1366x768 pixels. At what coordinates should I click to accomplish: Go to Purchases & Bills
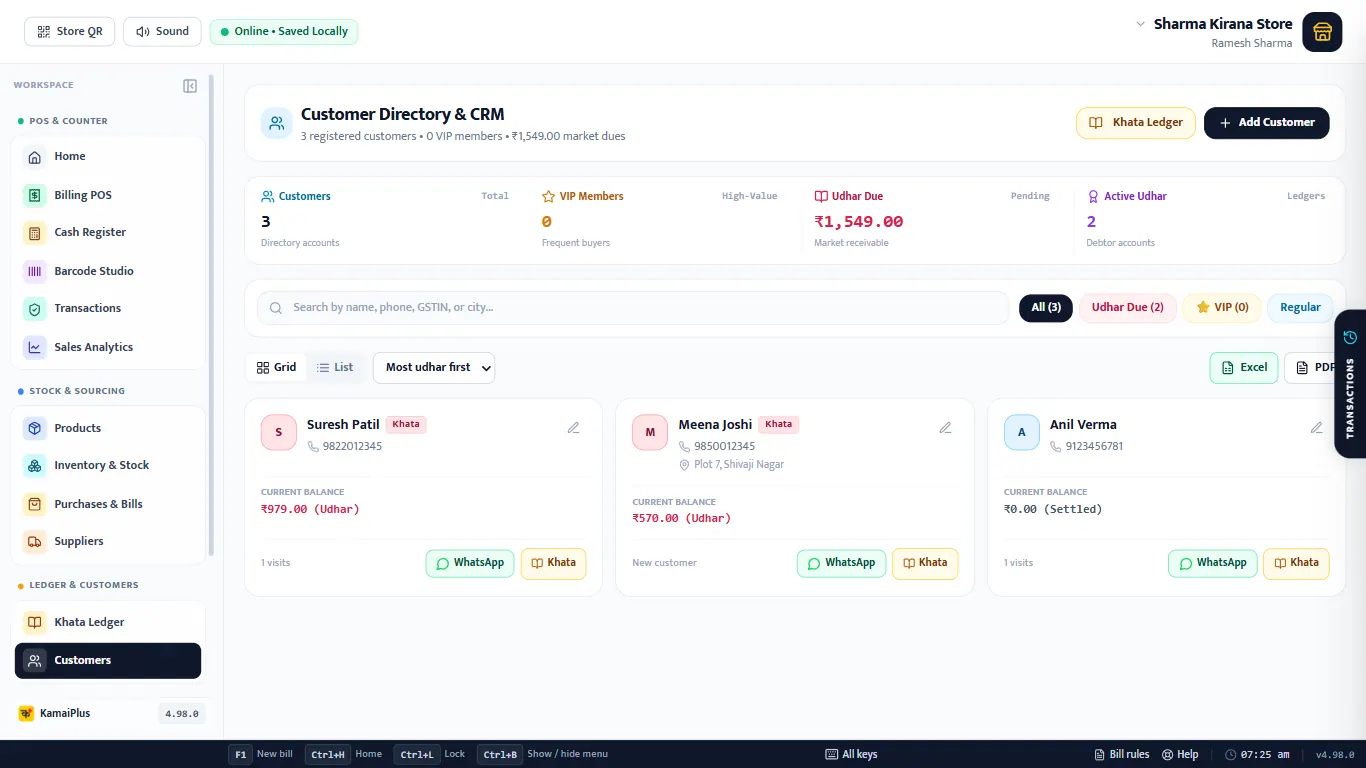[108, 504]
